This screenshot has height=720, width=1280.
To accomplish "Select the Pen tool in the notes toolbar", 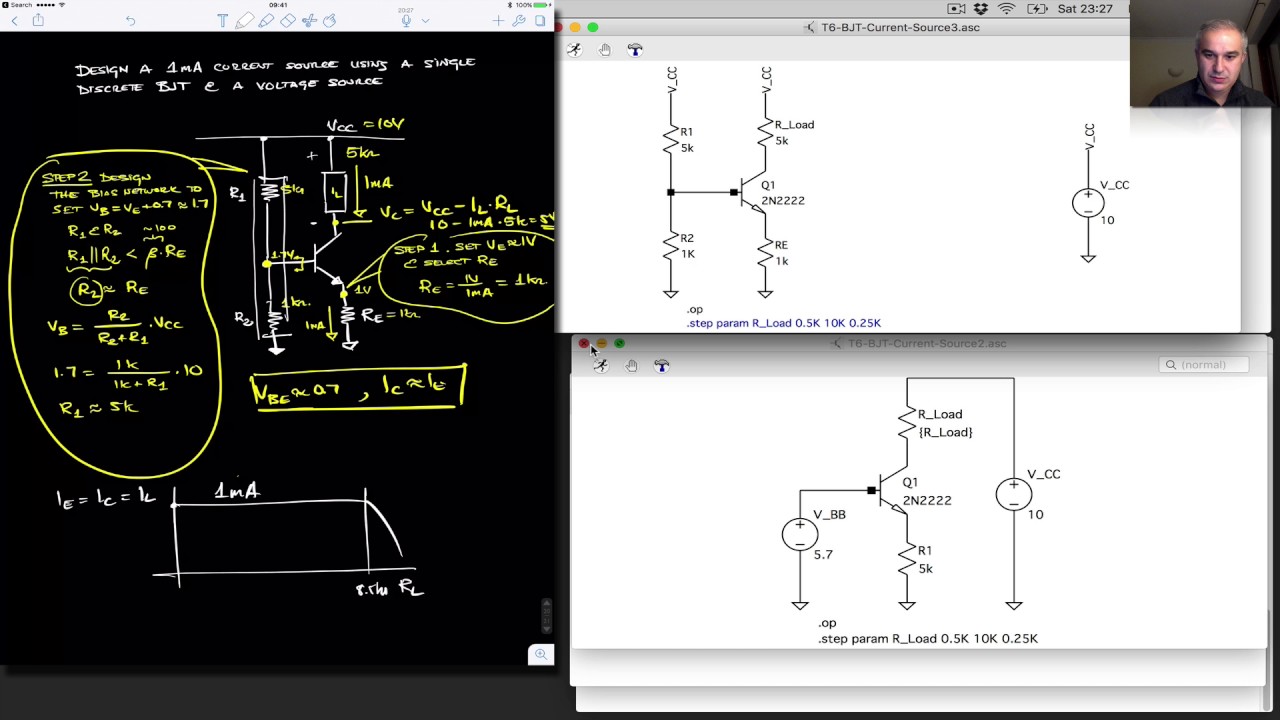I will [x=245, y=21].
